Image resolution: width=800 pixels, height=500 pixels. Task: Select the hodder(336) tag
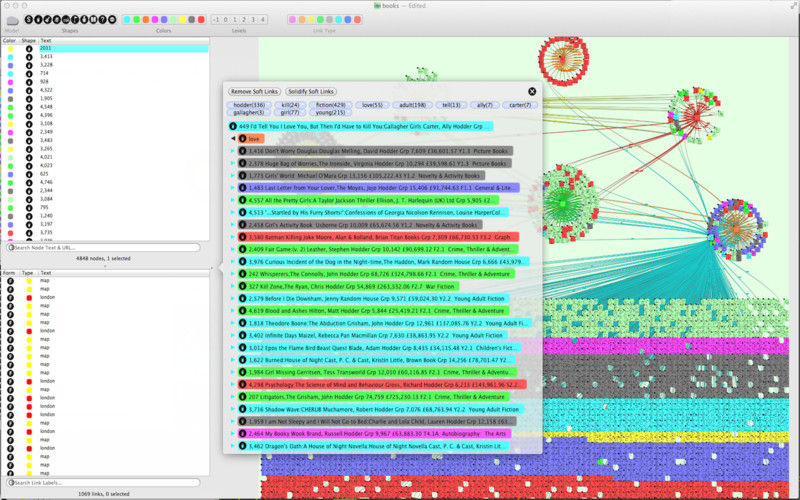coord(249,105)
